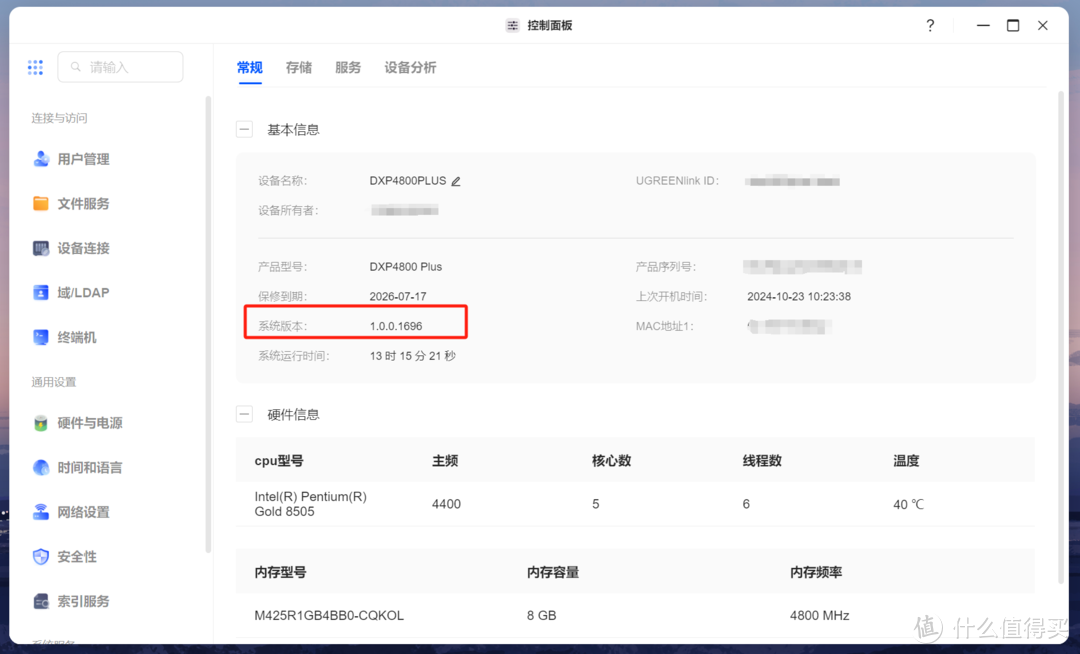Viewport: 1080px width, 654px height.
Task: Switch to the 存储 (Storage) tab
Action: [298, 67]
